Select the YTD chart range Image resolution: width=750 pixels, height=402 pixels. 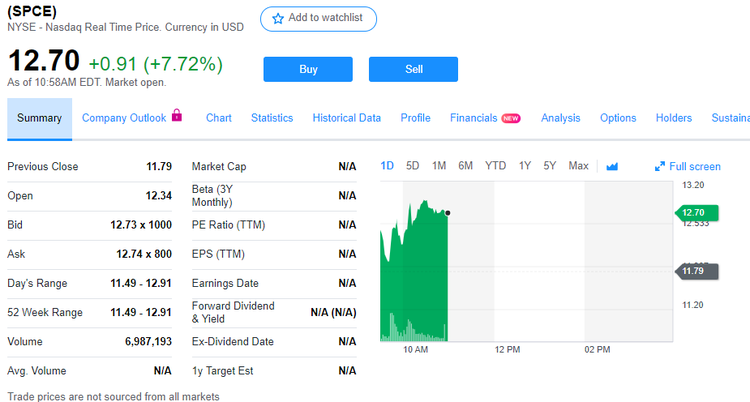coord(495,166)
